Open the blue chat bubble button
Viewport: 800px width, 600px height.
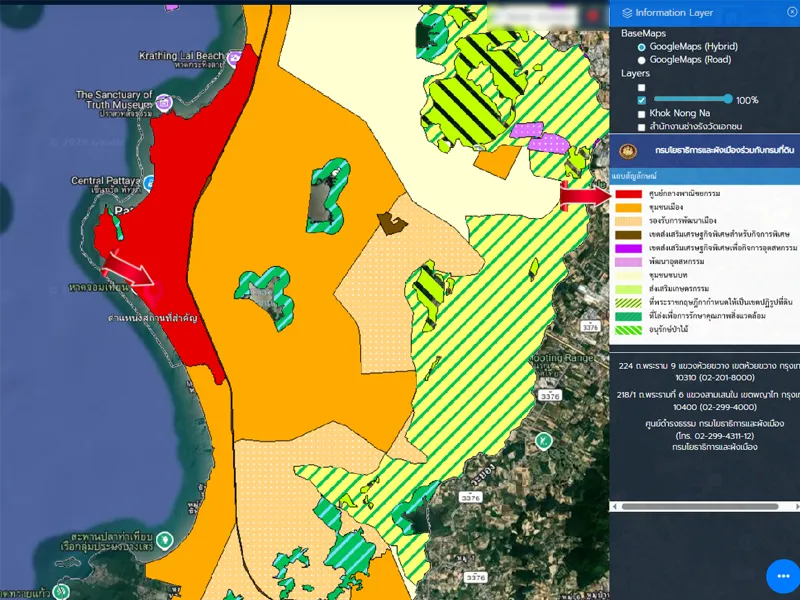point(782,576)
